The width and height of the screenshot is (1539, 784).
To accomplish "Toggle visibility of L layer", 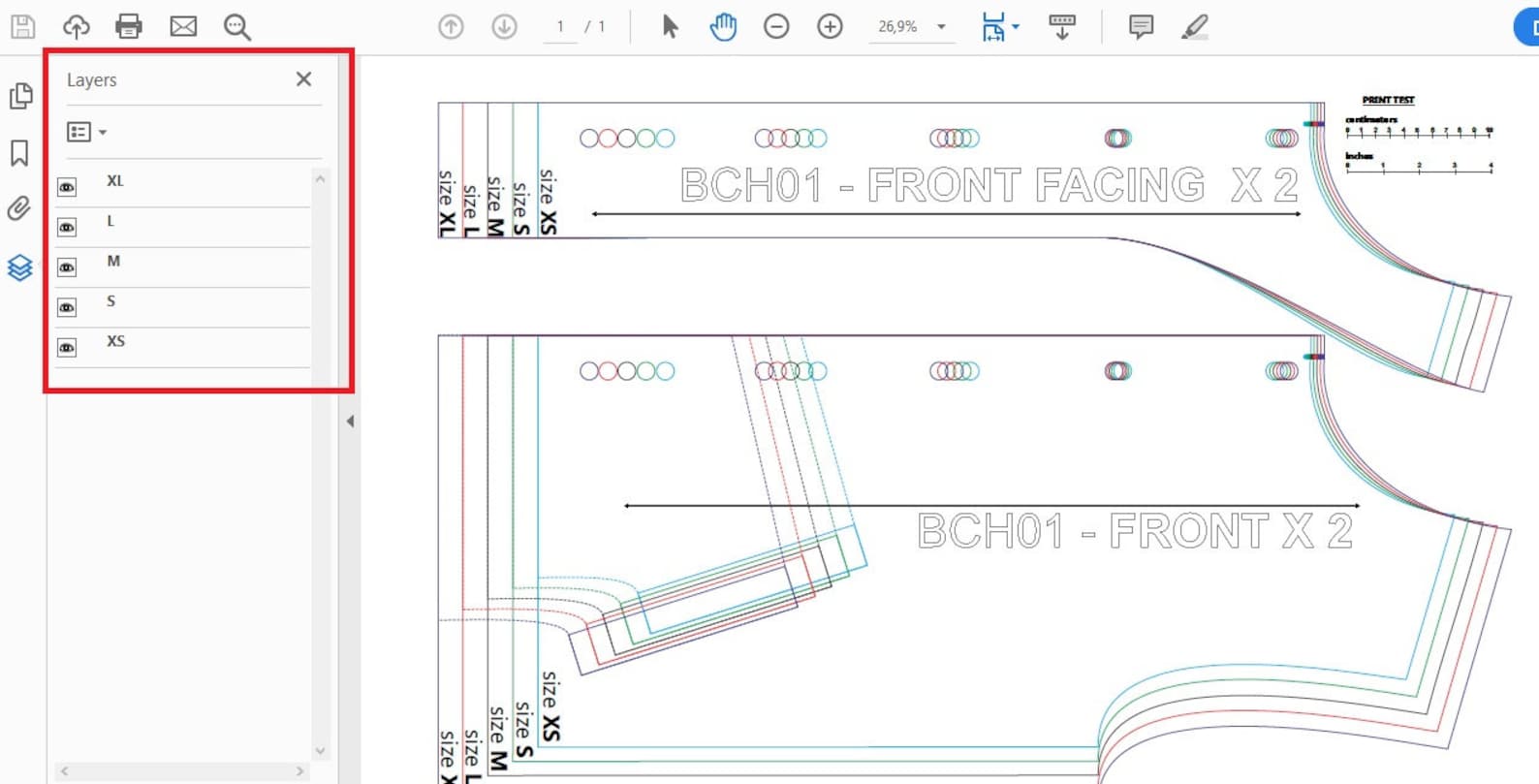I will (x=67, y=227).
